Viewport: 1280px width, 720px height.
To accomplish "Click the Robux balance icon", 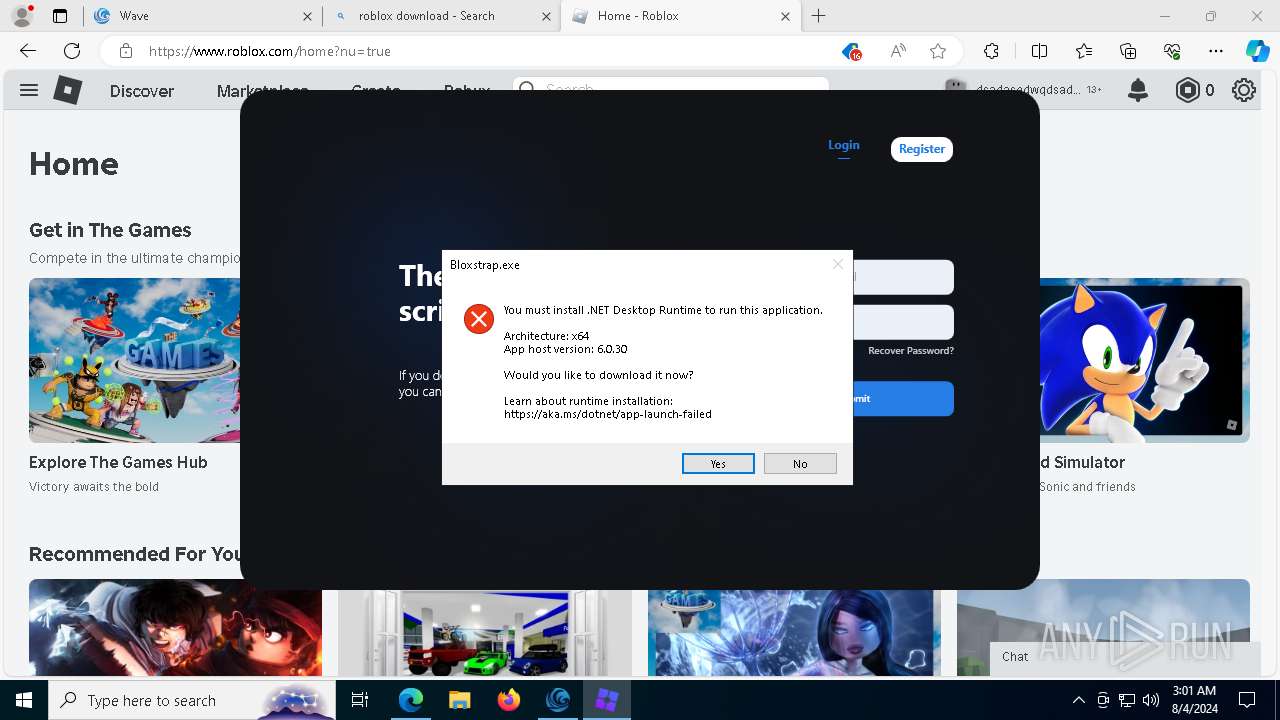I will click(1187, 90).
